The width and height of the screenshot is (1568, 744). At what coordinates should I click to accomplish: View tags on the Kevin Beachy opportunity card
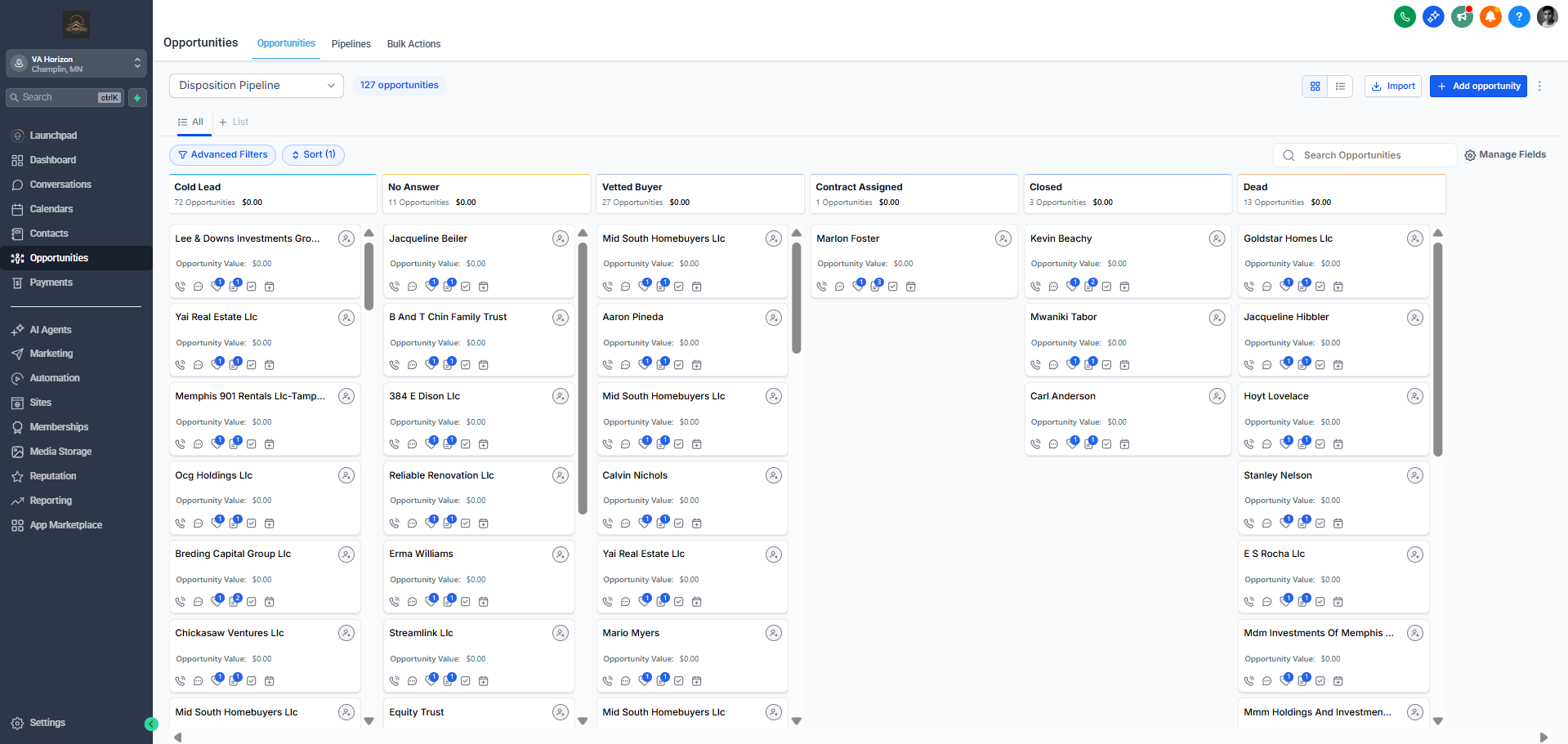point(1073,286)
